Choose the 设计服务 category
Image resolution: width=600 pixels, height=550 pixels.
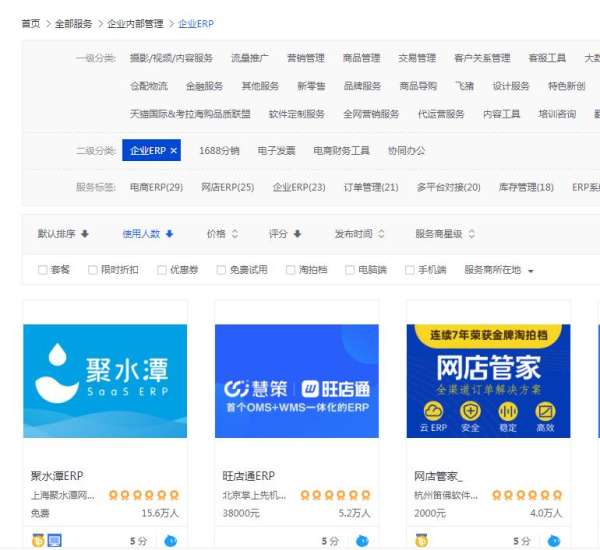click(x=511, y=86)
